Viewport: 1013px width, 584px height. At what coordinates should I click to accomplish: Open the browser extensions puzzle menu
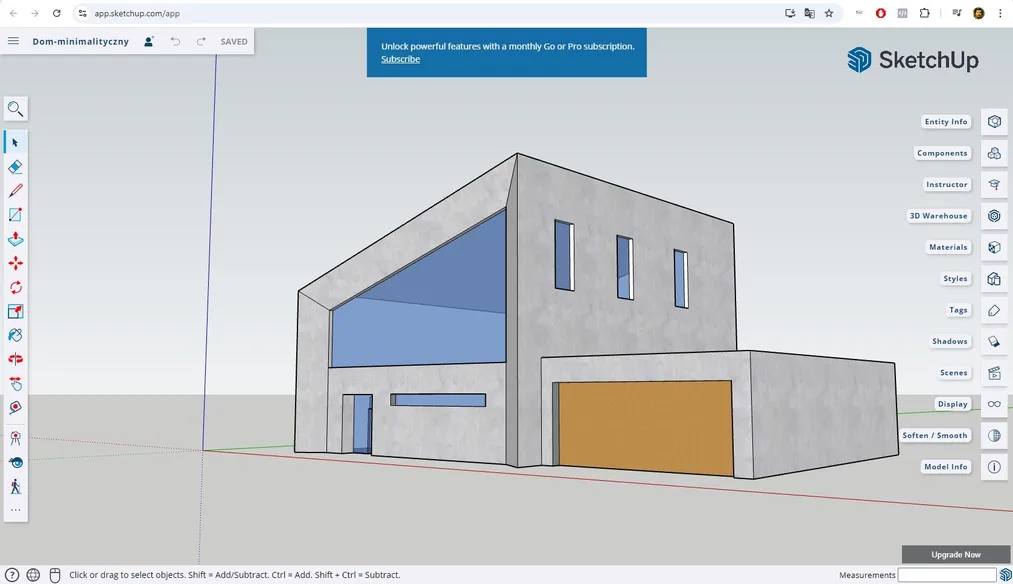tap(923, 13)
